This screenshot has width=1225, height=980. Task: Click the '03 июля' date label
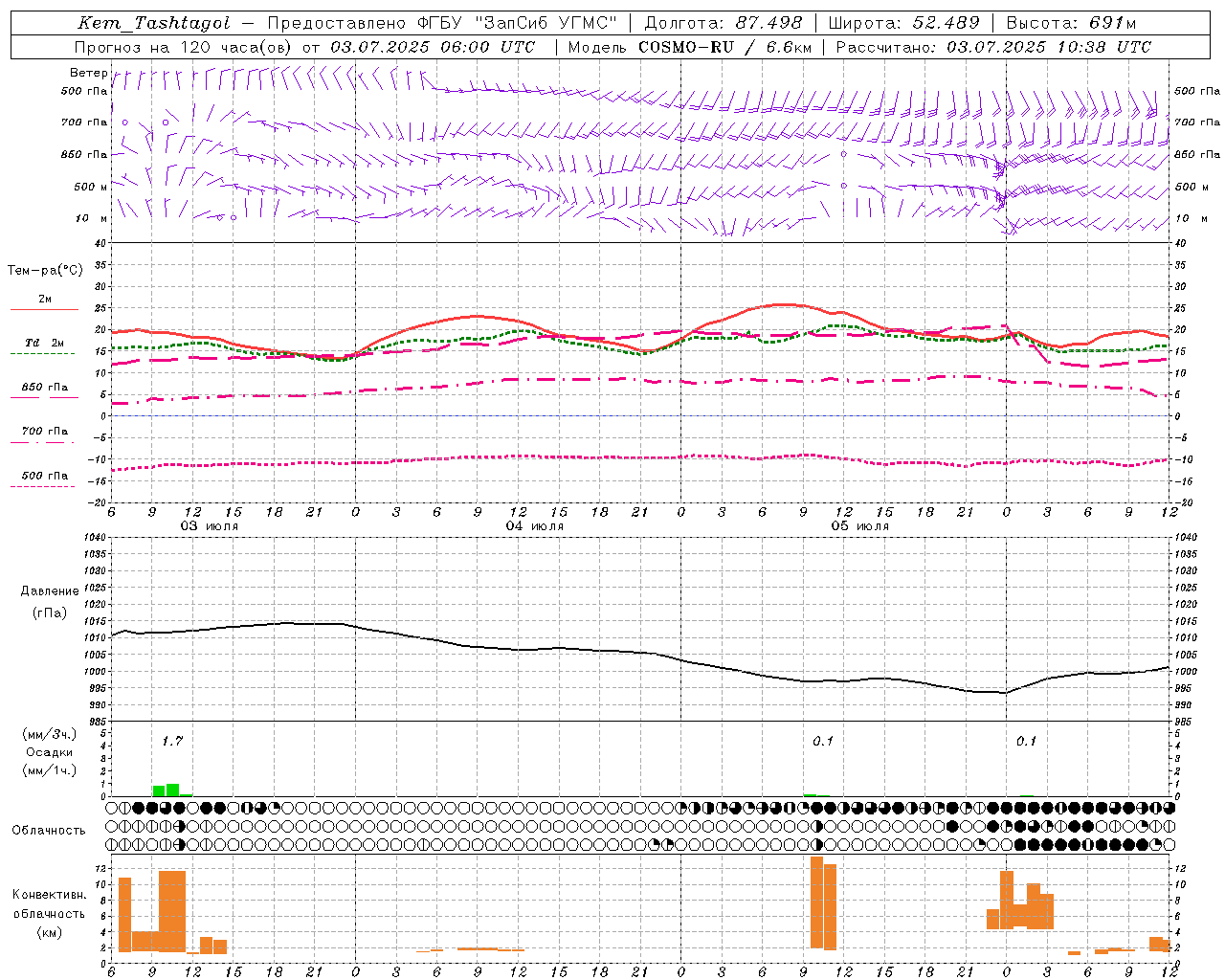tap(210, 526)
